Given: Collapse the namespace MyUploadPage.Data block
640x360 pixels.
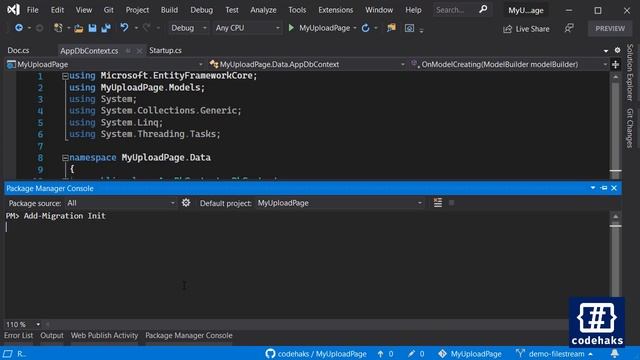Looking at the screenshot, I should 65,158.
